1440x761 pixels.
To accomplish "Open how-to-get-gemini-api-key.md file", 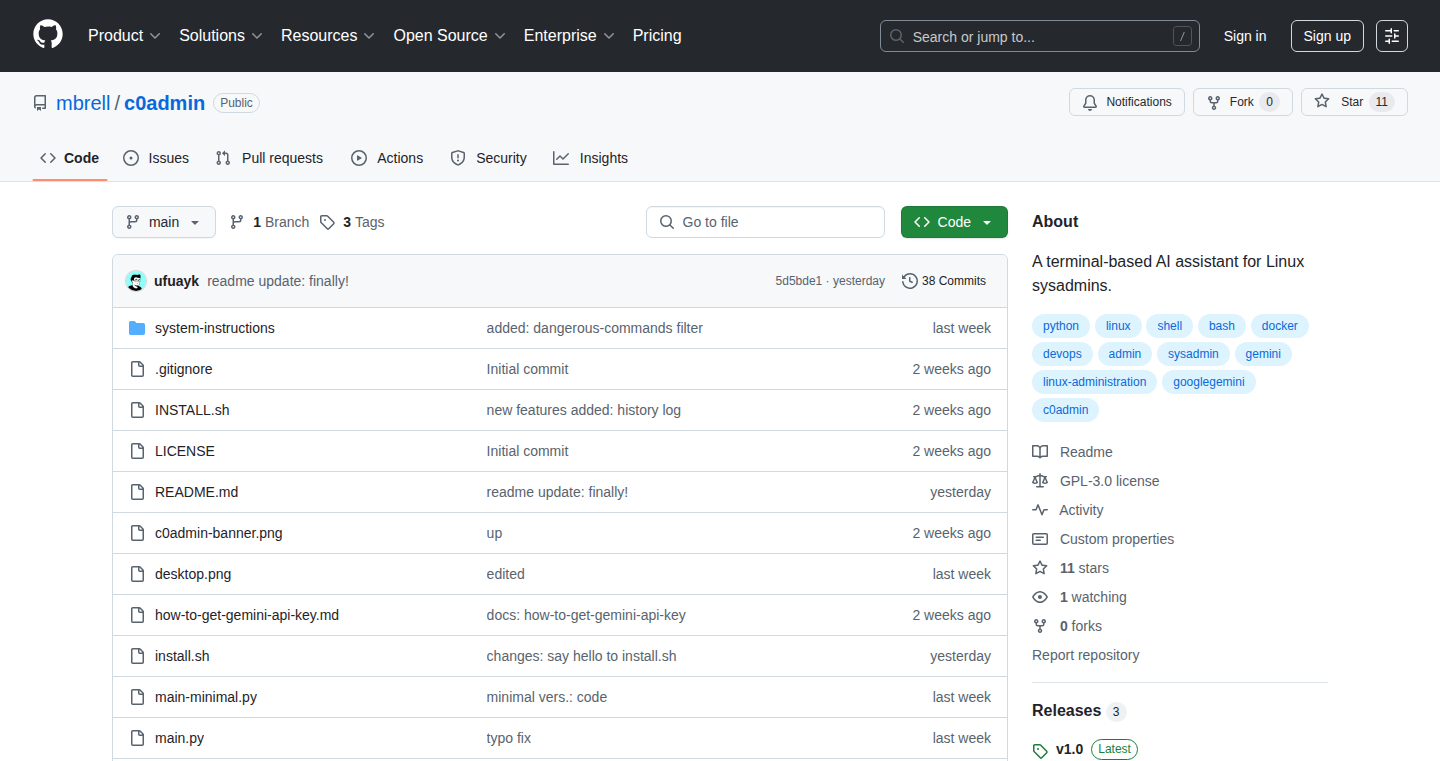I will coord(247,615).
